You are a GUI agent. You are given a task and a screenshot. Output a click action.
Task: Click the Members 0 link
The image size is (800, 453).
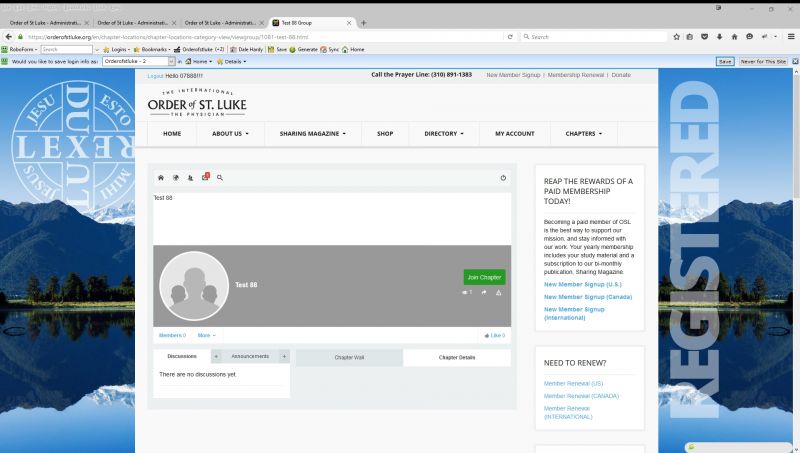coord(172,335)
